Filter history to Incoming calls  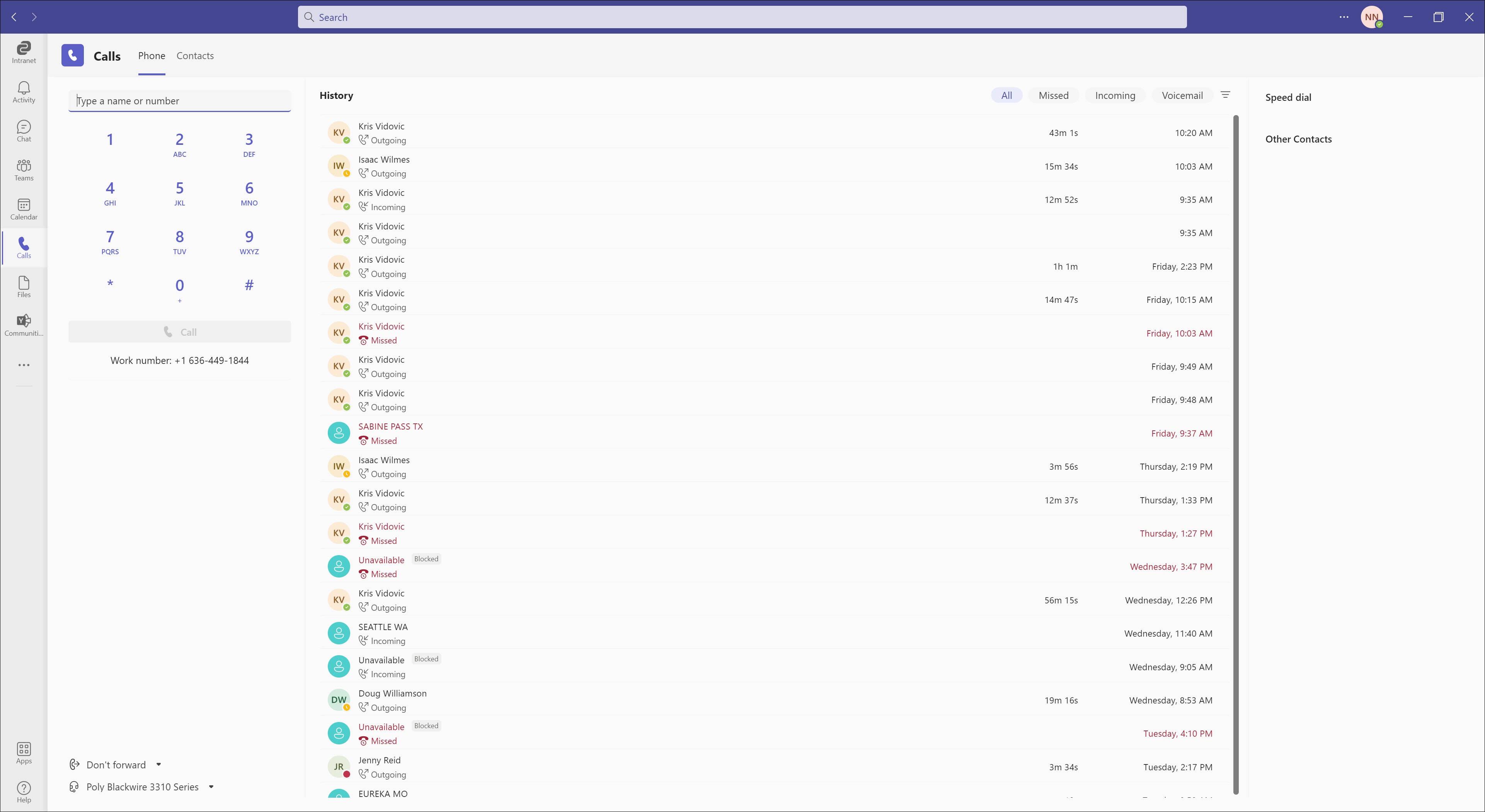[x=1114, y=96]
